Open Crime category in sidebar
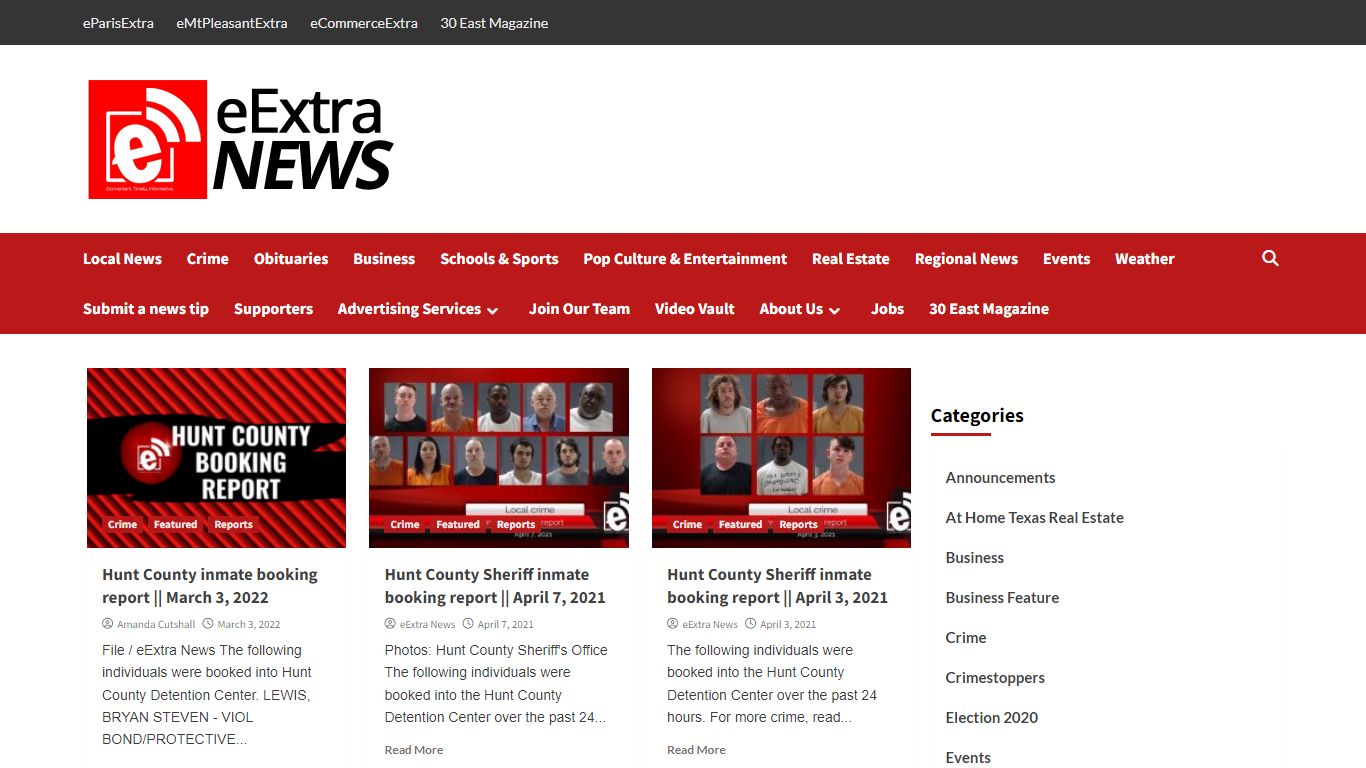Image resolution: width=1366 pixels, height=768 pixels. (966, 638)
